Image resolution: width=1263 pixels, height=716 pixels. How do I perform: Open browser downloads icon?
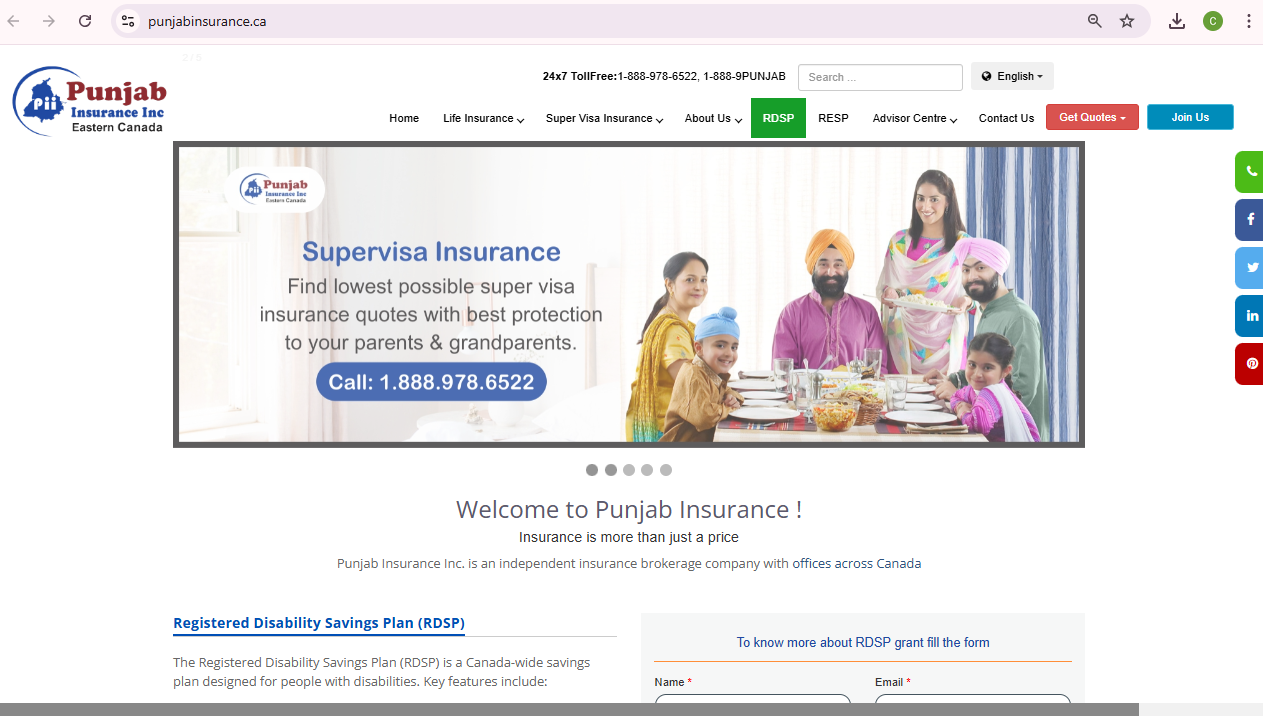coord(1177,21)
